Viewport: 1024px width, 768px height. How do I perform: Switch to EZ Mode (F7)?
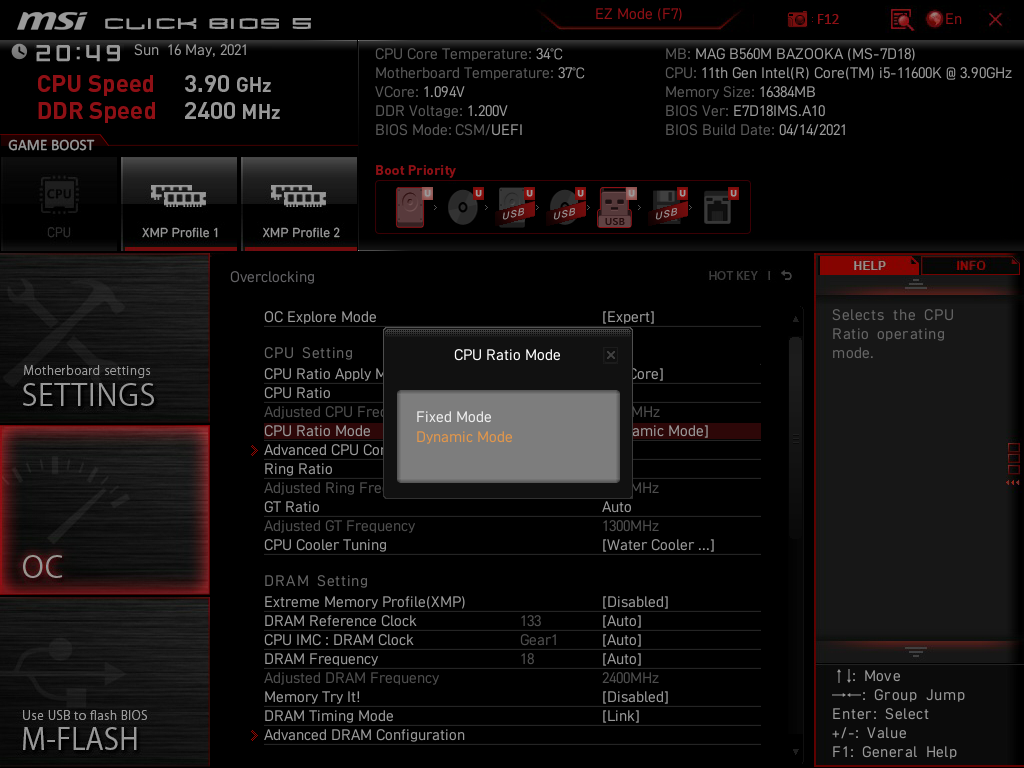(x=639, y=14)
